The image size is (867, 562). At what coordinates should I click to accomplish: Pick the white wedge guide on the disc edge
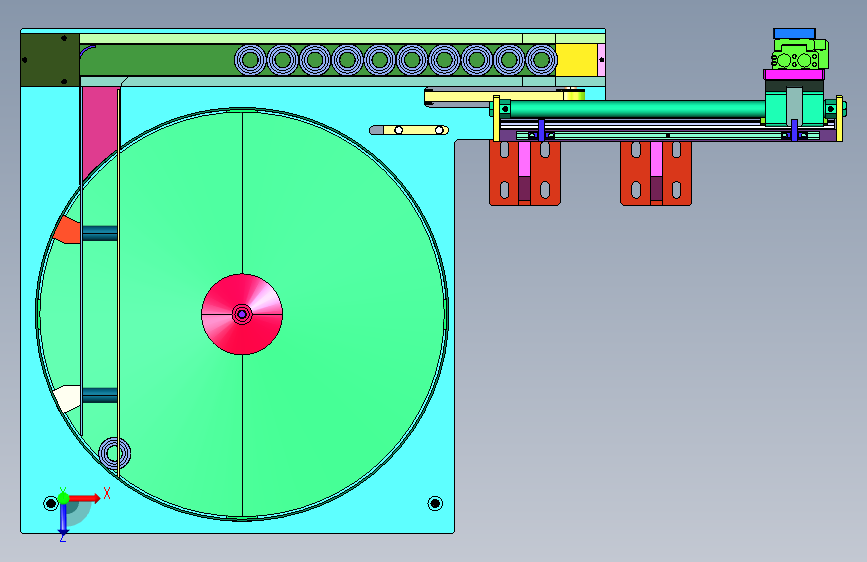click(x=67, y=398)
